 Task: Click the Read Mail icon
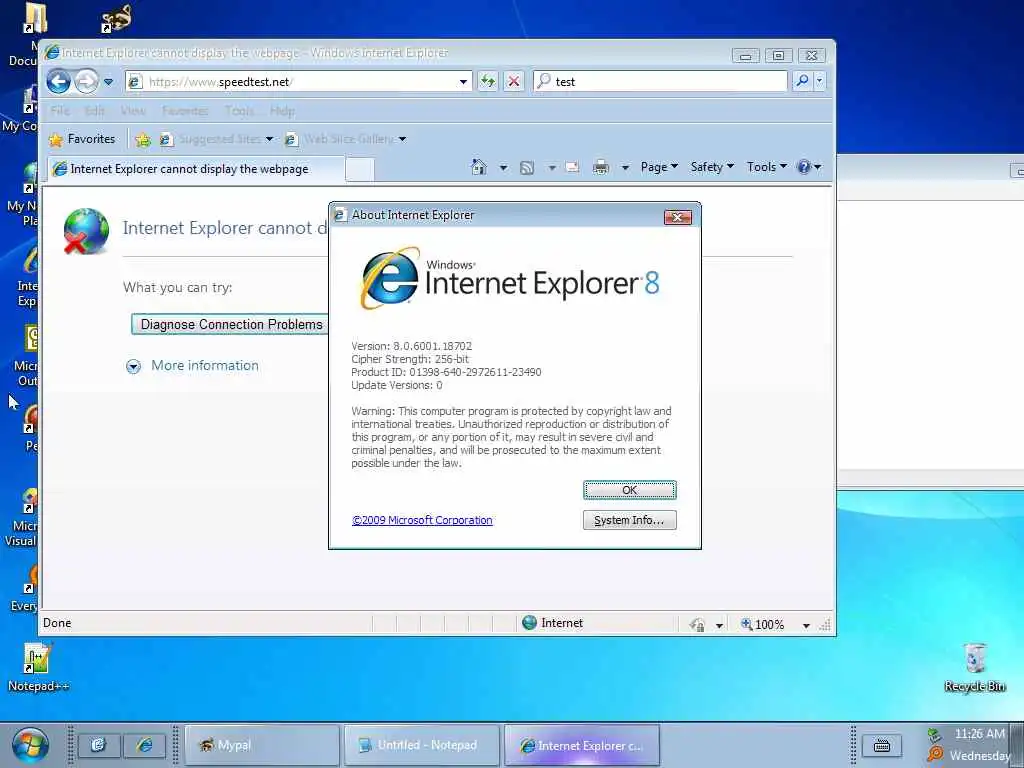[x=572, y=168]
